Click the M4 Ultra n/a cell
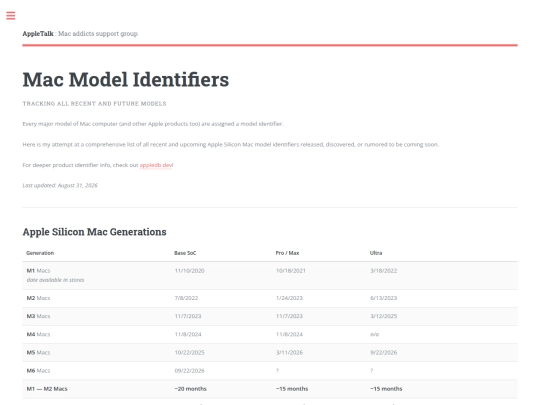Screen dimensions: 540x405 coord(374,334)
